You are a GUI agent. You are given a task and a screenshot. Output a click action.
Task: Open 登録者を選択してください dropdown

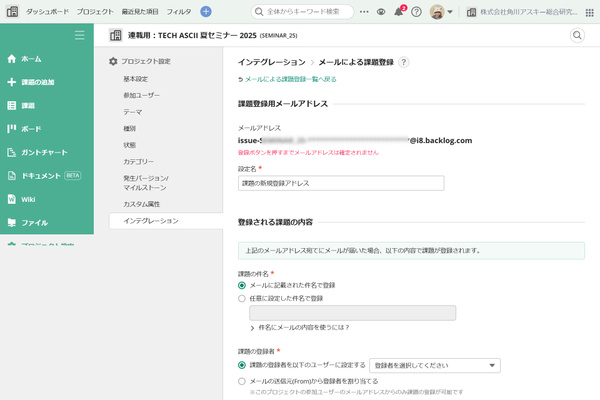click(435, 365)
